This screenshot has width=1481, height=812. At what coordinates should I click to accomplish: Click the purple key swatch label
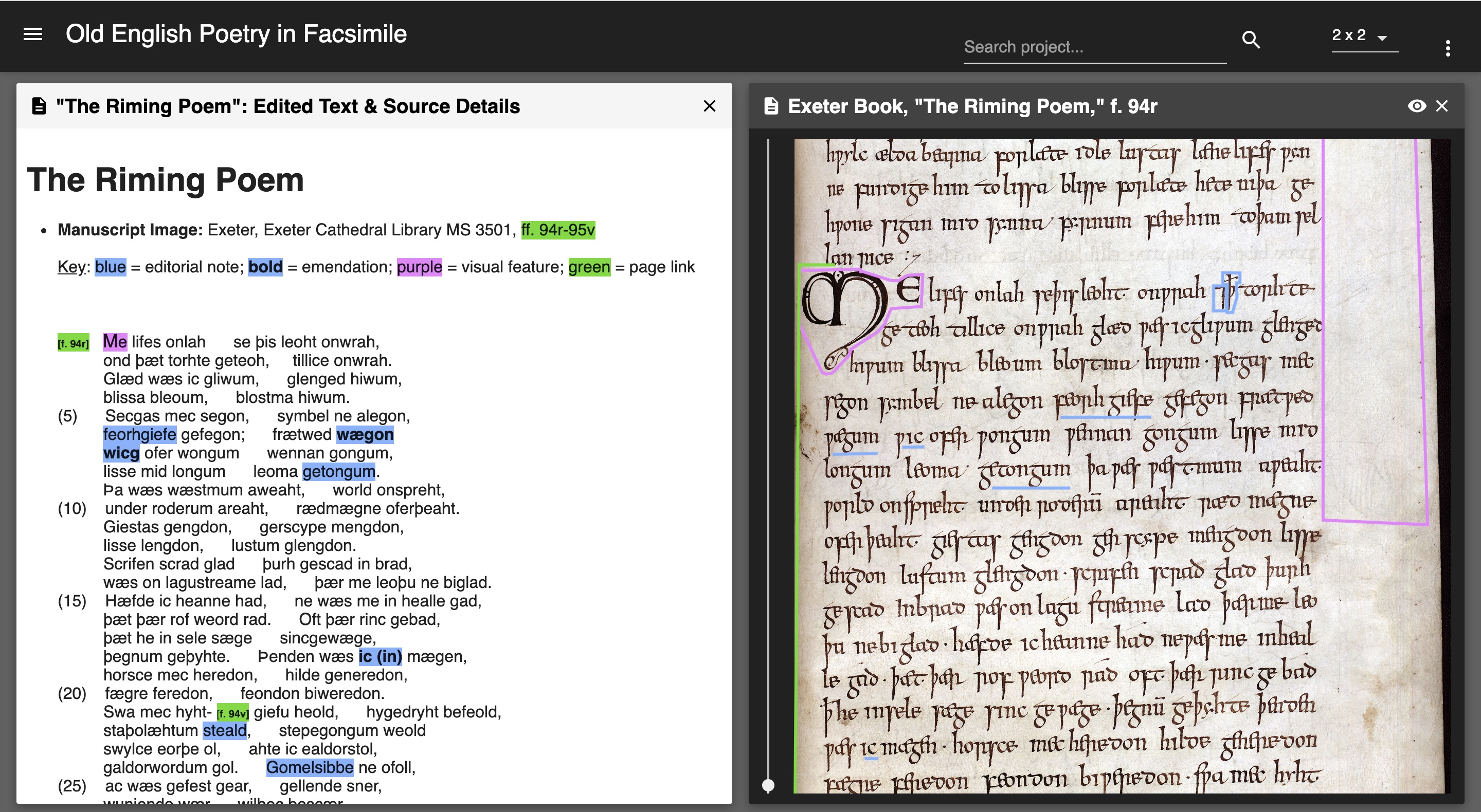tap(419, 267)
